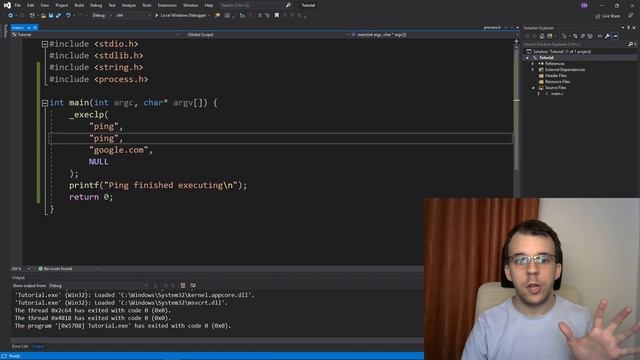This screenshot has height=360, width=640.
Task: Expand the References node
Action: click(x=533, y=64)
